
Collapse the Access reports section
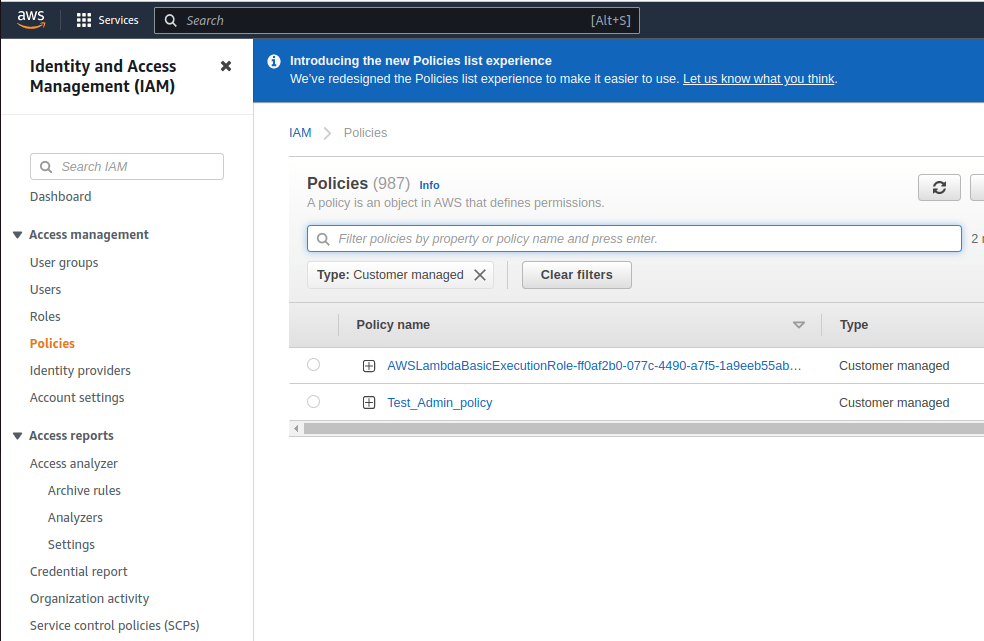point(18,436)
